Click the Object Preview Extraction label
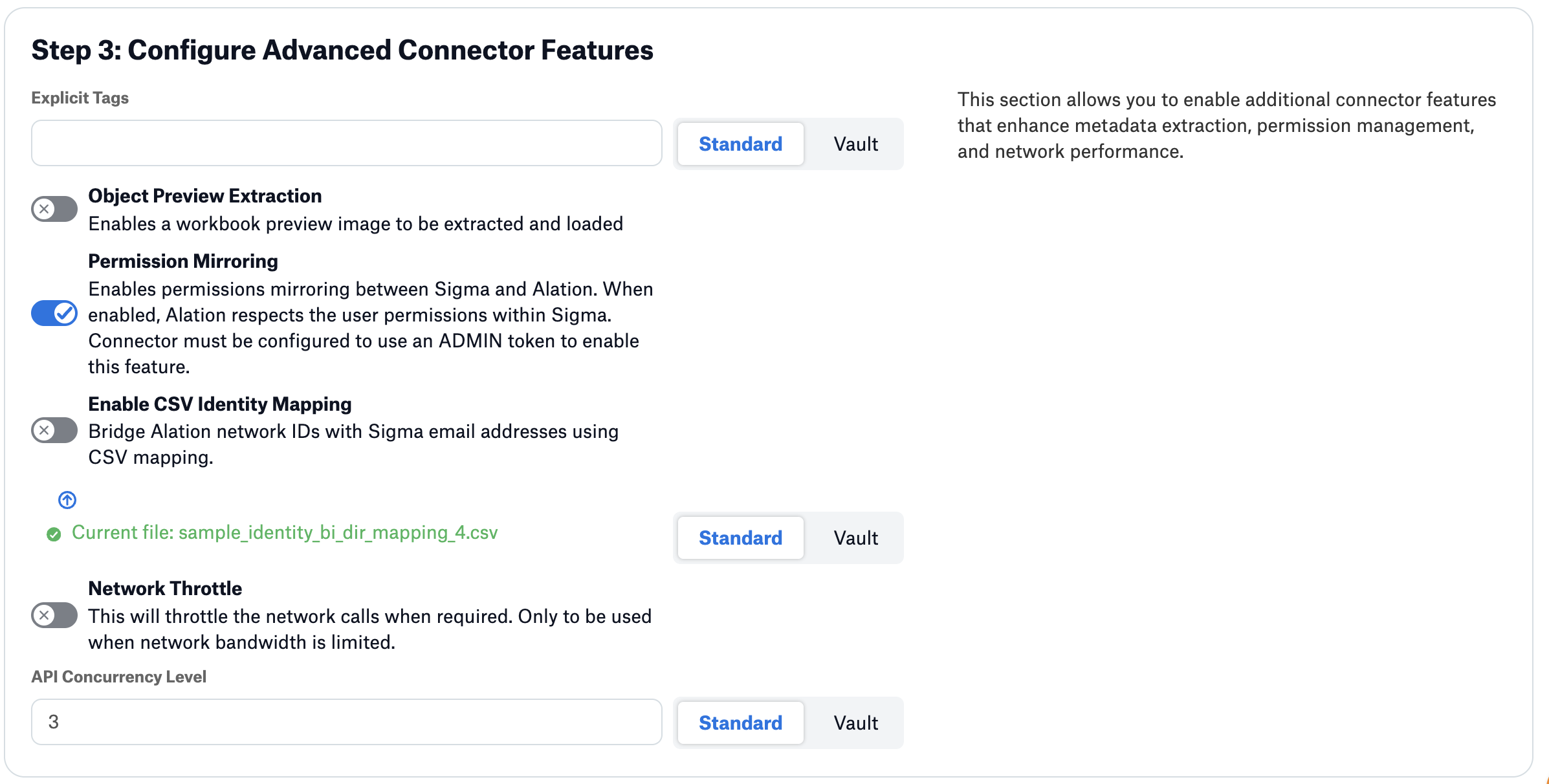The height and width of the screenshot is (784, 1549). [x=204, y=196]
